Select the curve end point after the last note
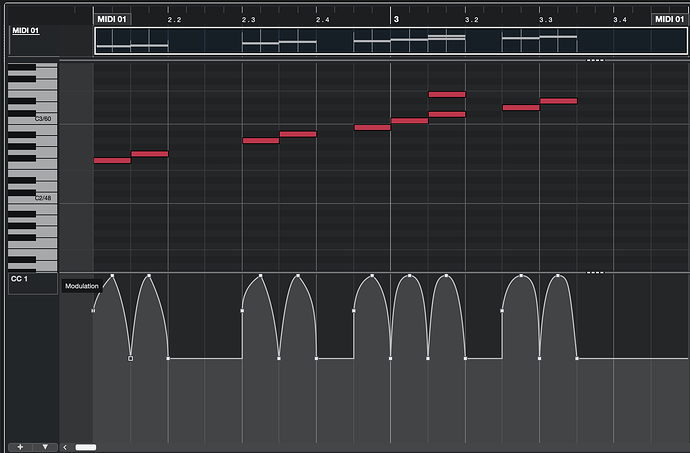 pyautogui.click(x=577, y=358)
